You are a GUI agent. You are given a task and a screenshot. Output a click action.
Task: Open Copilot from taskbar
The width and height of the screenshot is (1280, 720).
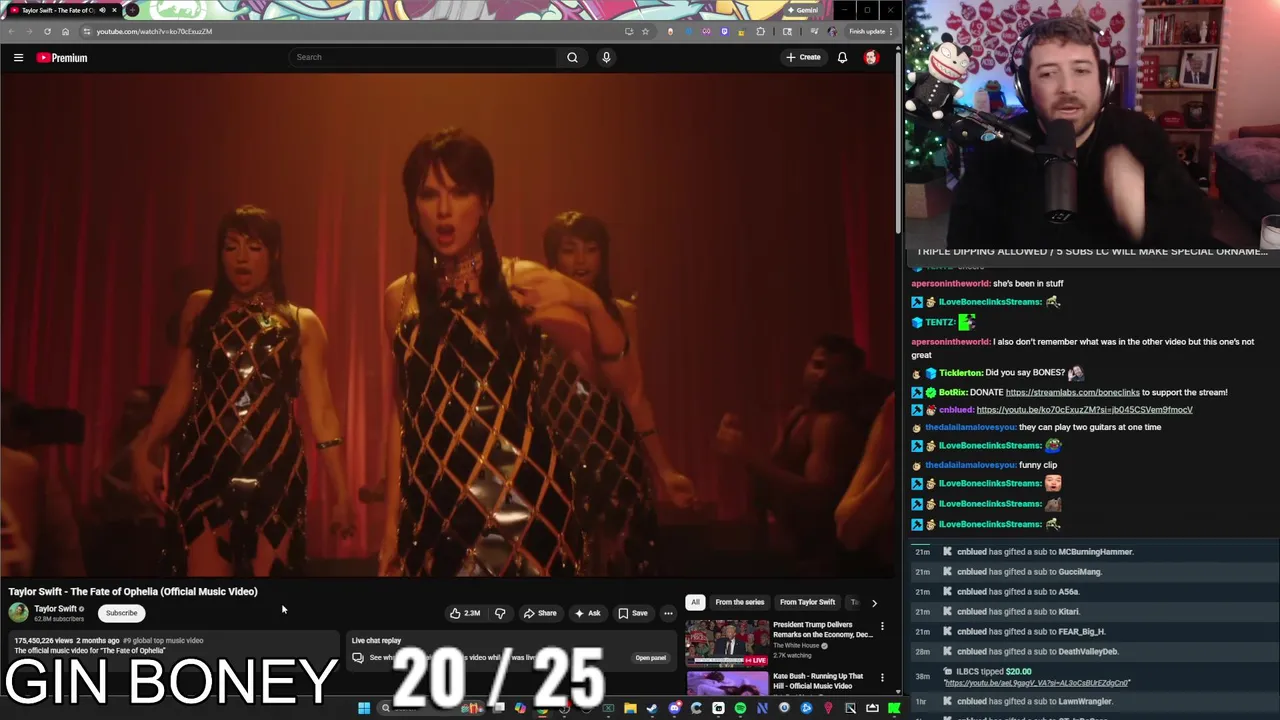[520, 708]
